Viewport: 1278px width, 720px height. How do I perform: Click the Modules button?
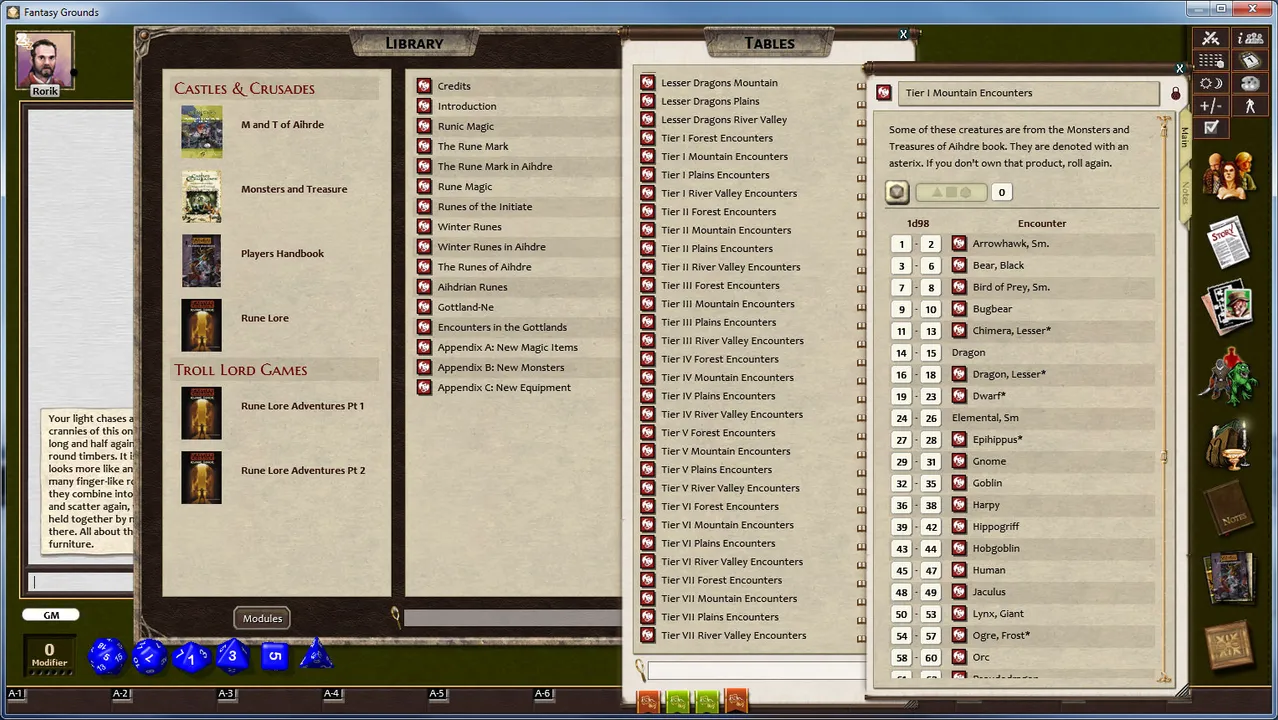pos(262,618)
